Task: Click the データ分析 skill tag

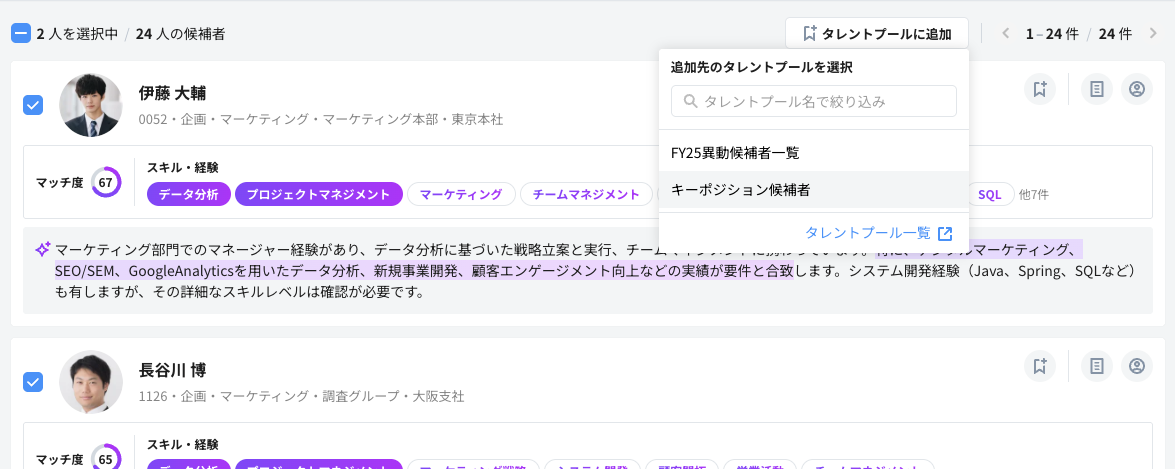Action: point(188,194)
